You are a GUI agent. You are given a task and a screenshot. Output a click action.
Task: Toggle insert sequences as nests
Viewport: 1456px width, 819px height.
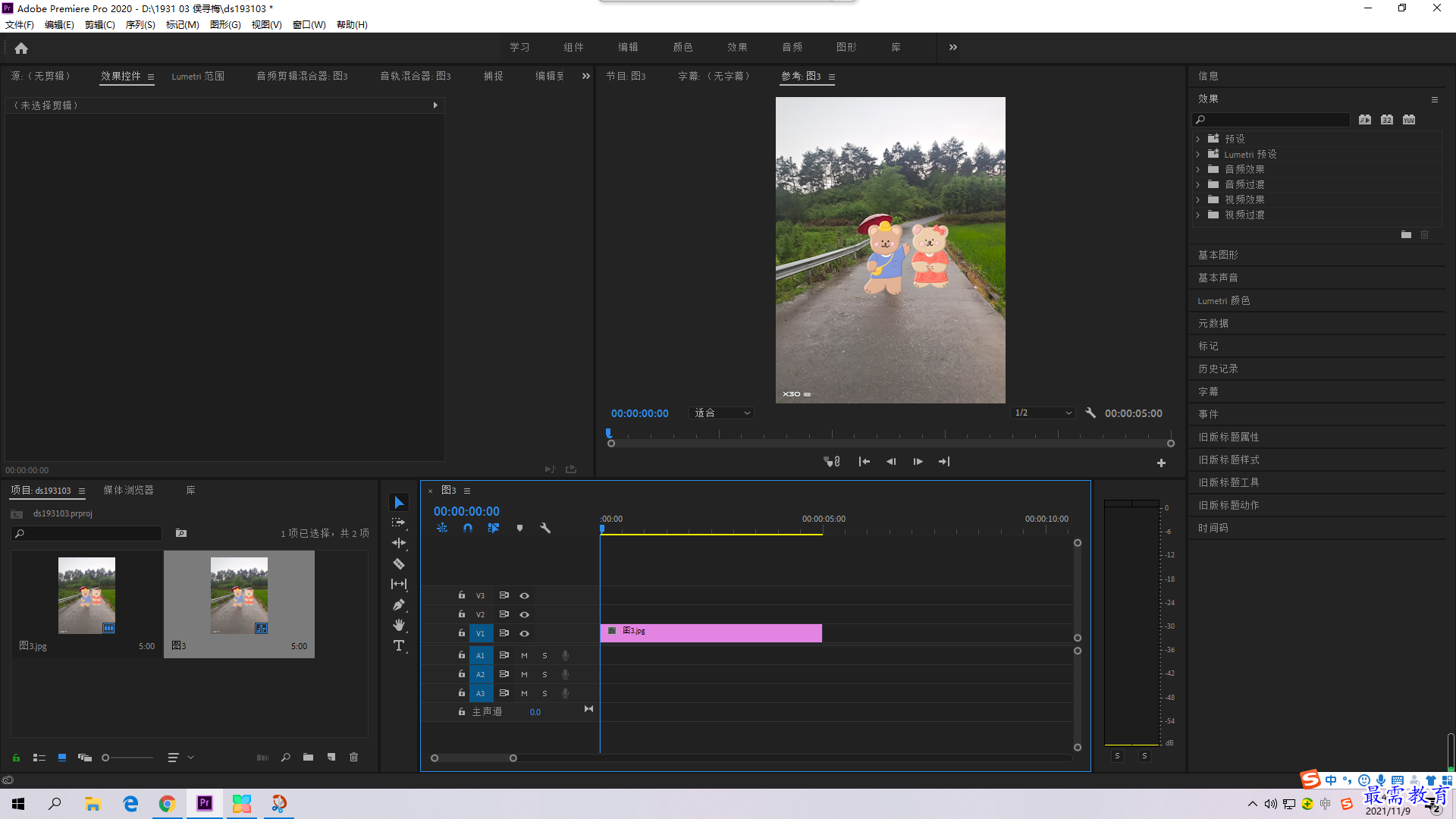pos(442,528)
